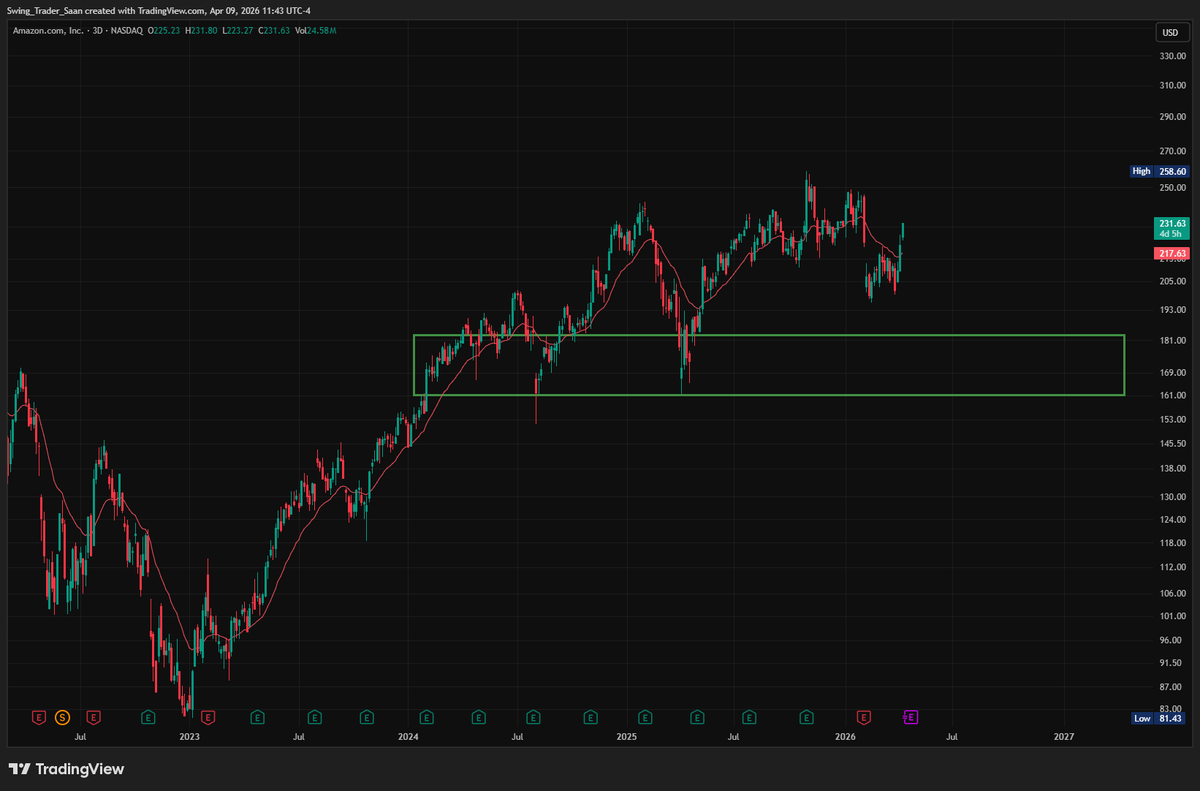
Task: Click red earnings marker left of split marker
Action: point(39,717)
